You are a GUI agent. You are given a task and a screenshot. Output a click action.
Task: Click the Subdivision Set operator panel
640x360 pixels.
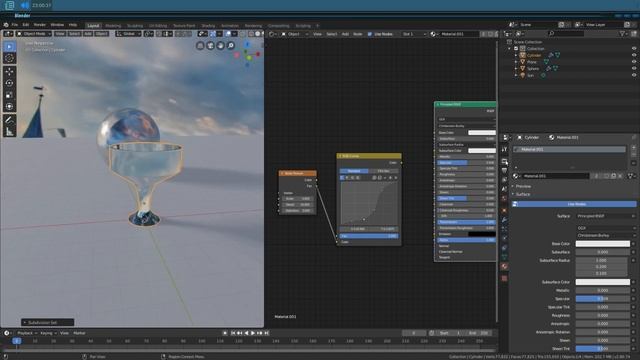pos(47,322)
